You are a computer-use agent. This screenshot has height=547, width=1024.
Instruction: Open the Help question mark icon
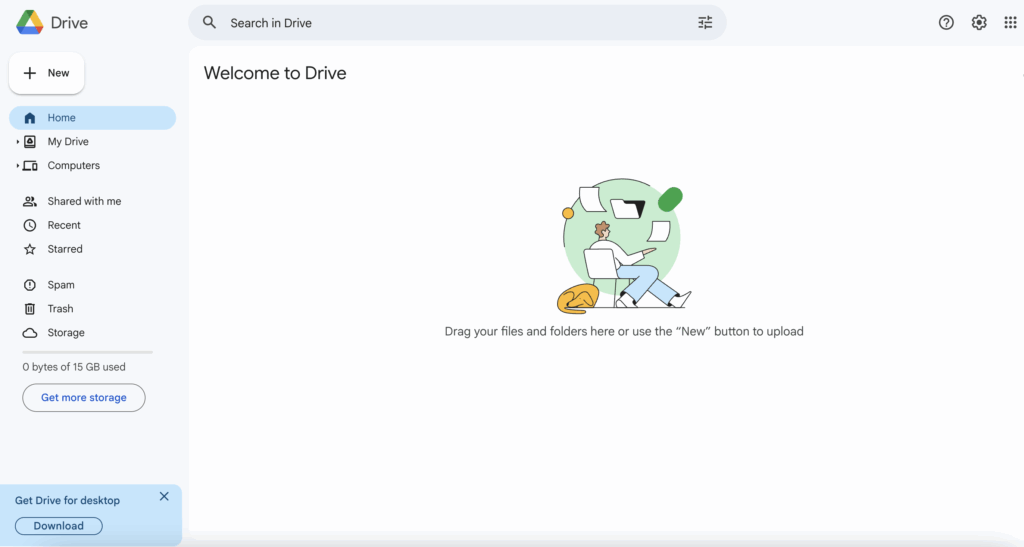(946, 23)
